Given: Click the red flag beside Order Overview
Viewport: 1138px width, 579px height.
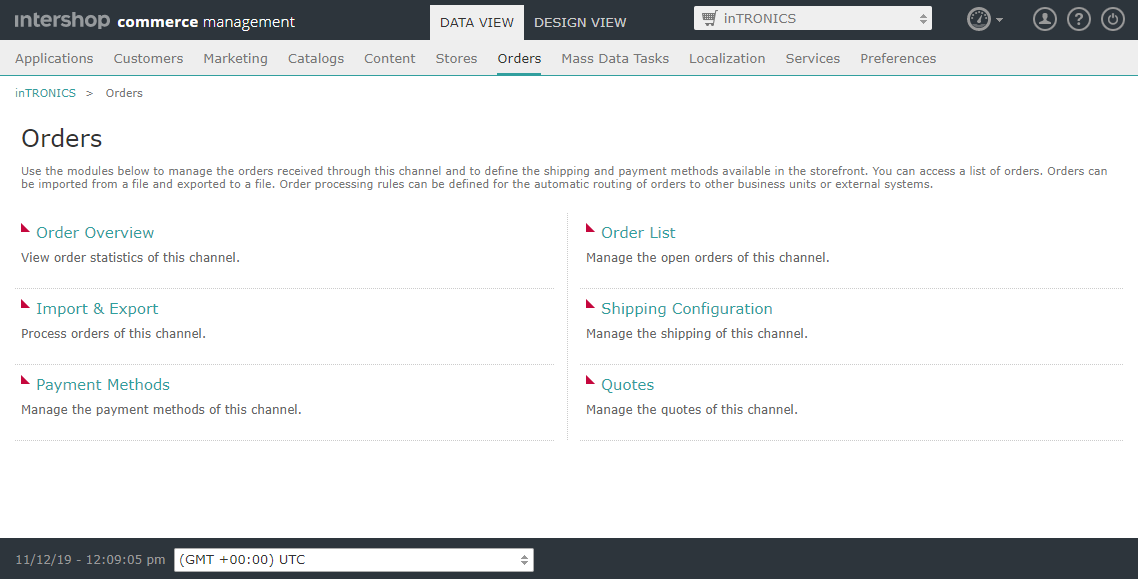Looking at the screenshot, I should click(x=27, y=227).
